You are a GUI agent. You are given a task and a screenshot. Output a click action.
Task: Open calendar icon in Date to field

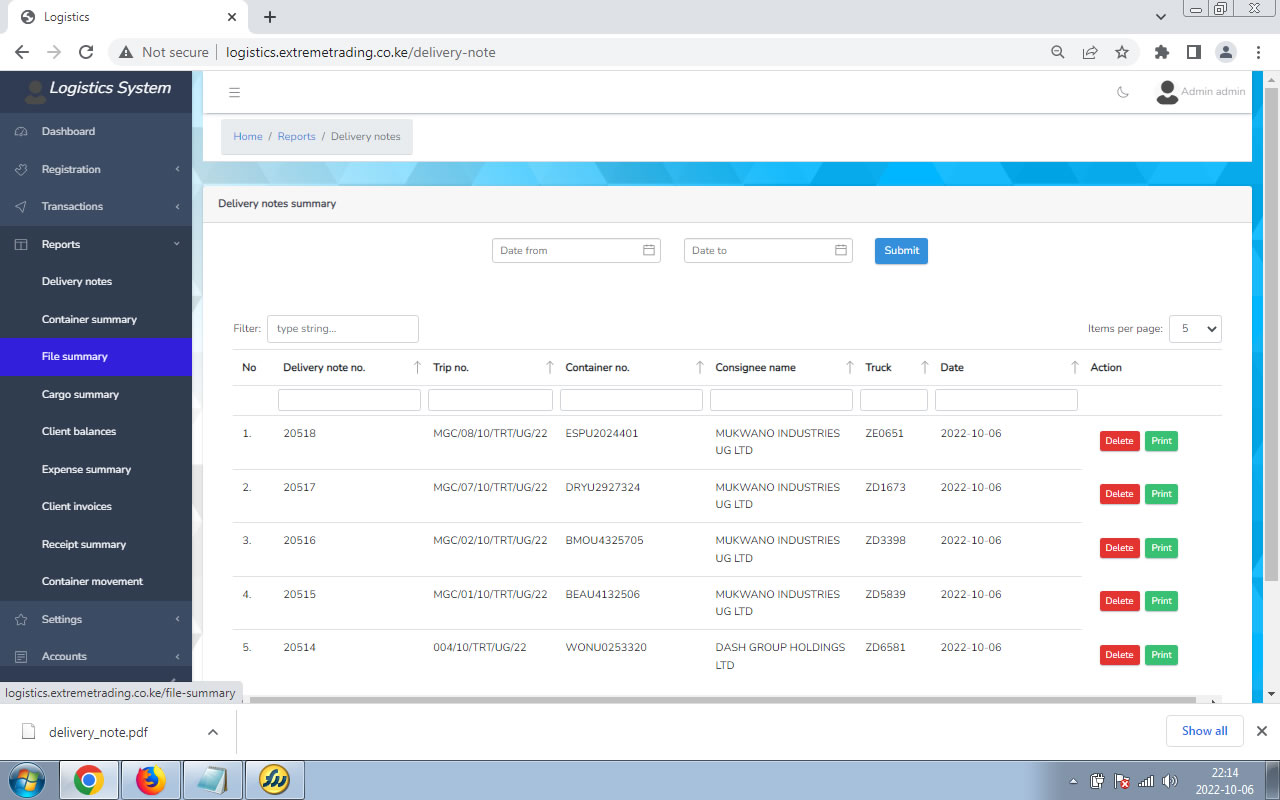point(840,250)
